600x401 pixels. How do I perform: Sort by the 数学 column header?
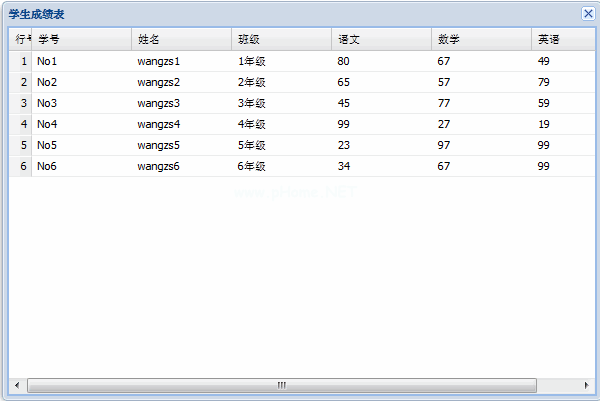click(x=481, y=40)
